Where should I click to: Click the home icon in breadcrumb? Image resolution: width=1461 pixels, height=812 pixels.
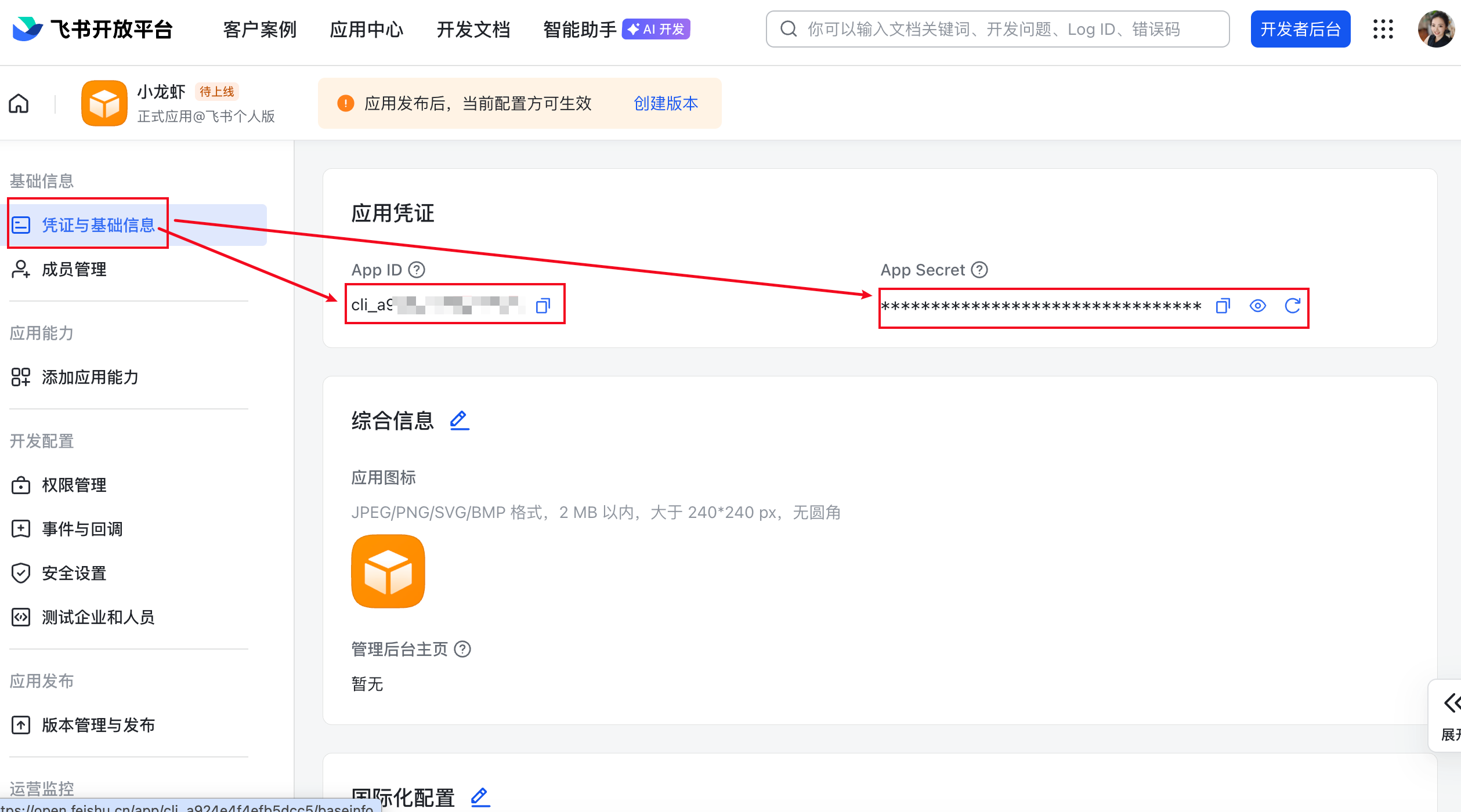coord(19,104)
